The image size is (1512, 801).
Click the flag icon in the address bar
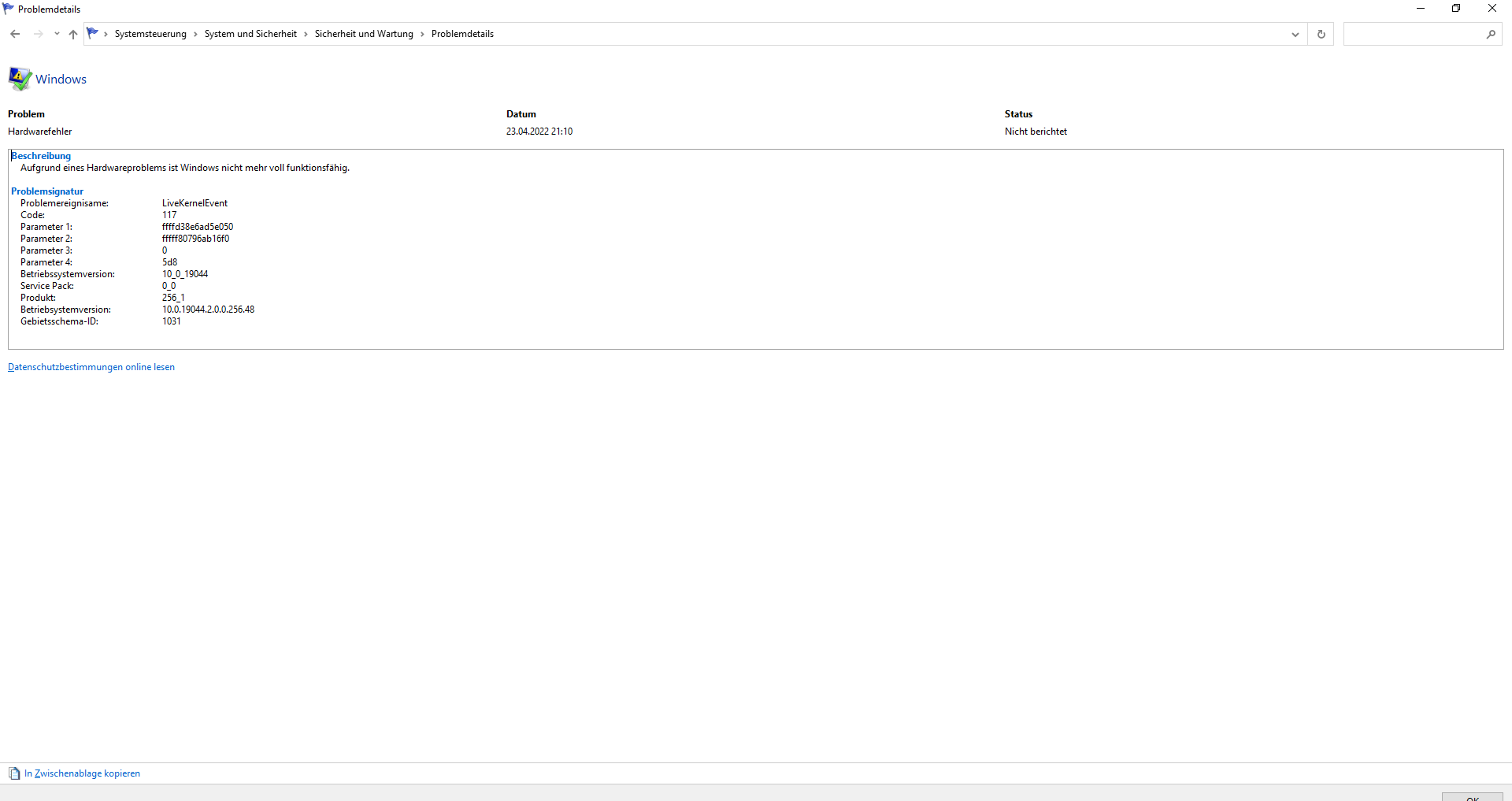[x=93, y=33]
